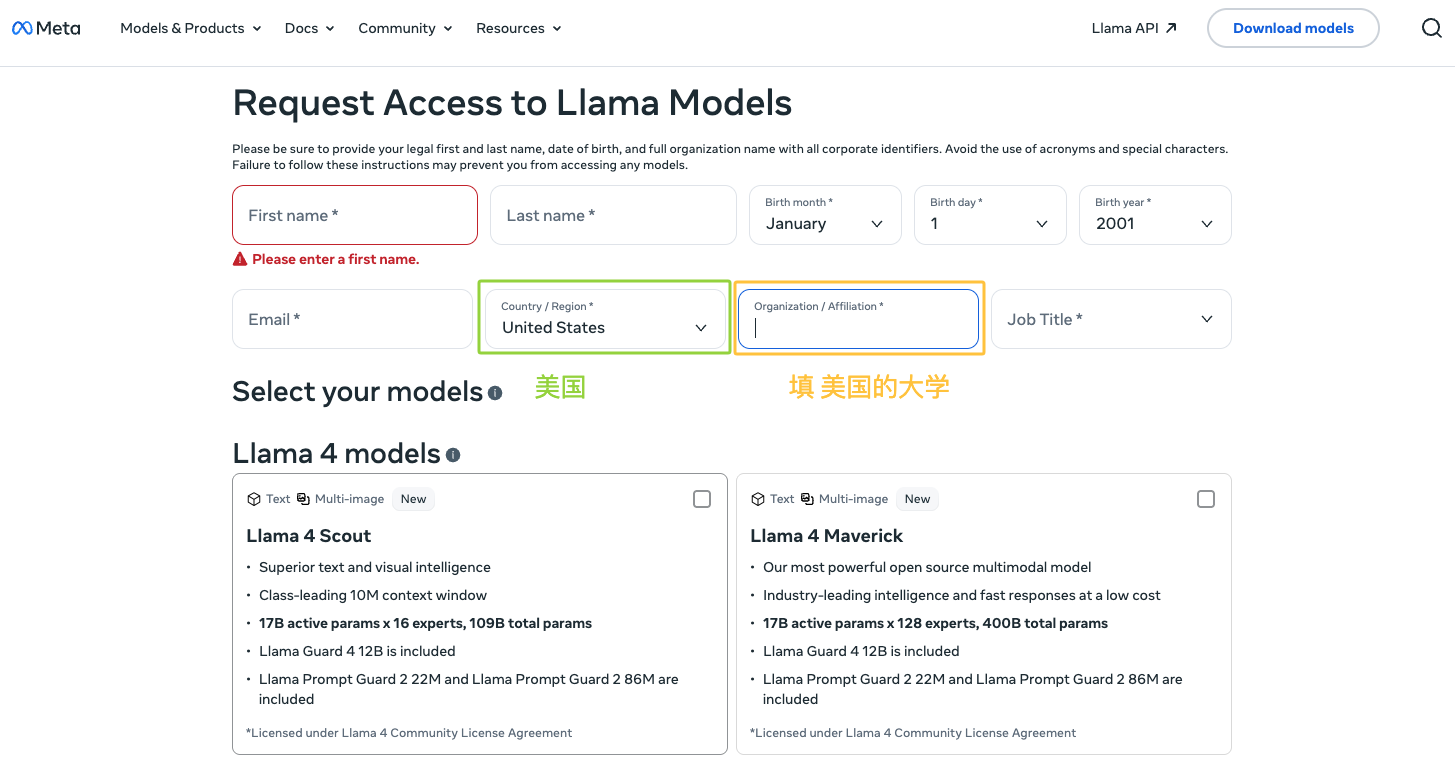
Task: Focus the Last name field
Action: coord(613,215)
